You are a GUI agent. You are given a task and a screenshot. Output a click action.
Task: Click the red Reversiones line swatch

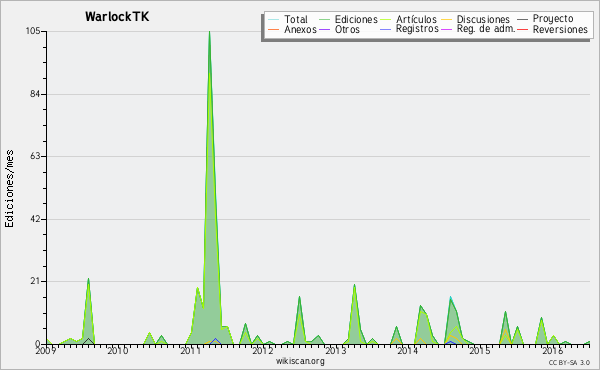[523, 29]
